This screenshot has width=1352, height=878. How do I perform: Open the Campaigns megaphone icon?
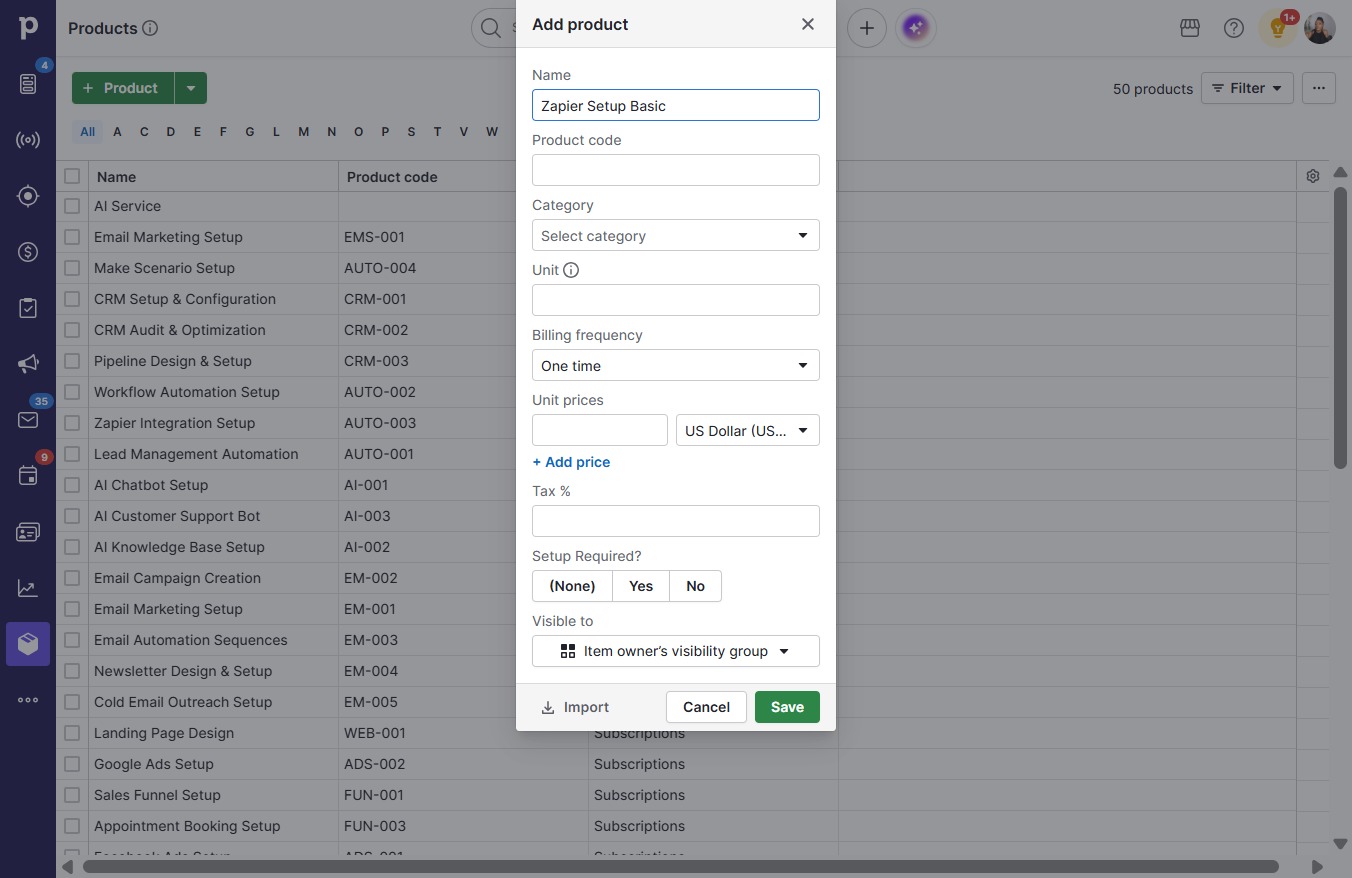coord(28,364)
